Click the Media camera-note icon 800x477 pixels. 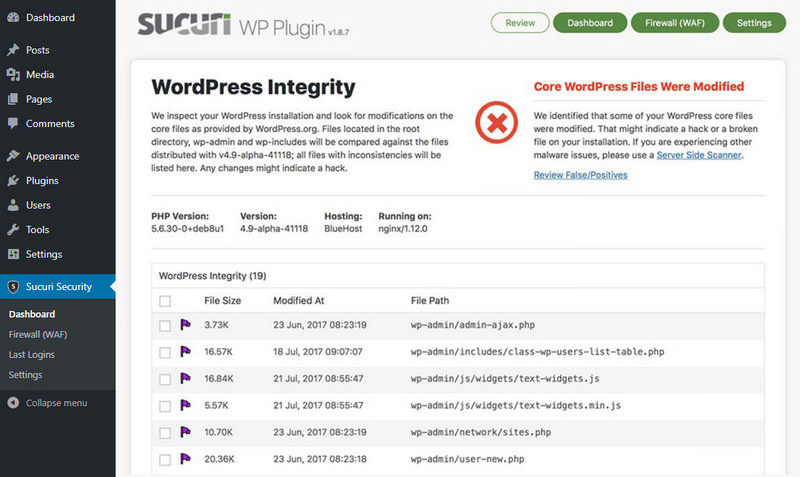(x=13, y=74)
